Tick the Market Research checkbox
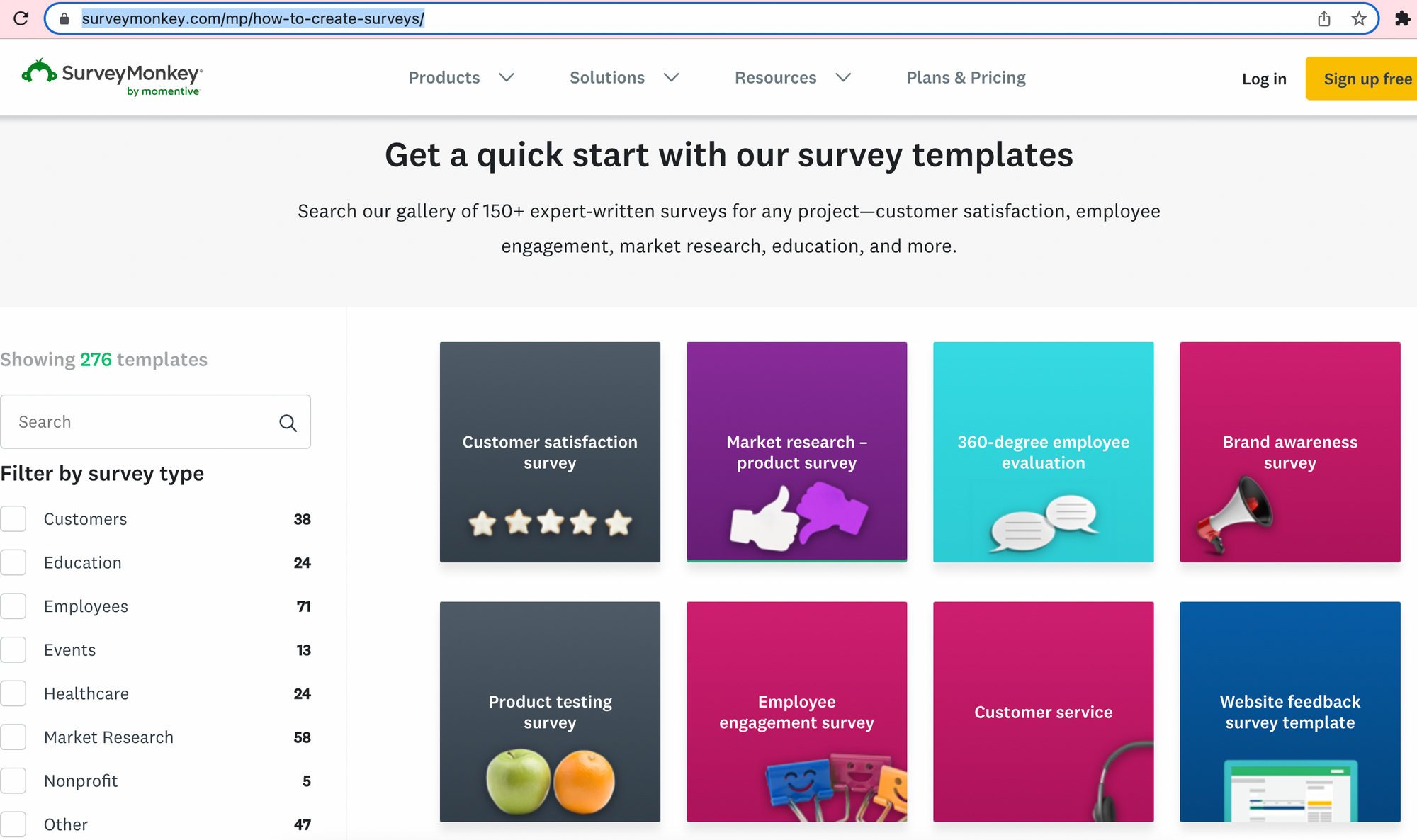Viewport: 1417px width, 840px height. coord(13,737)
